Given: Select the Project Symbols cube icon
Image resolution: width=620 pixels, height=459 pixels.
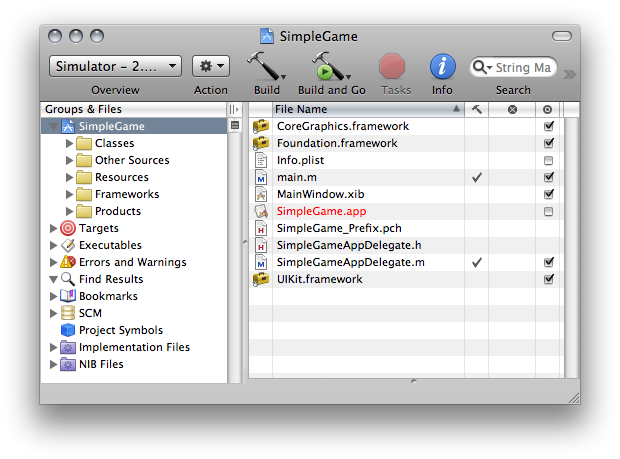Looking at the screenshot, I should [68, 330].
